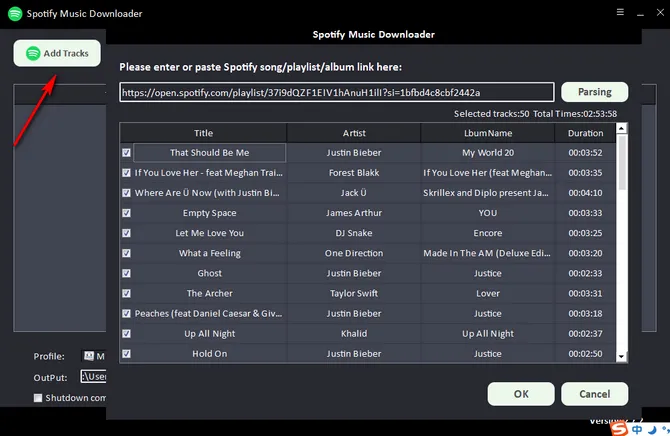This screenshot has height=436, width=670.
Task: Click the Parsing button
Action: (594, 92)
